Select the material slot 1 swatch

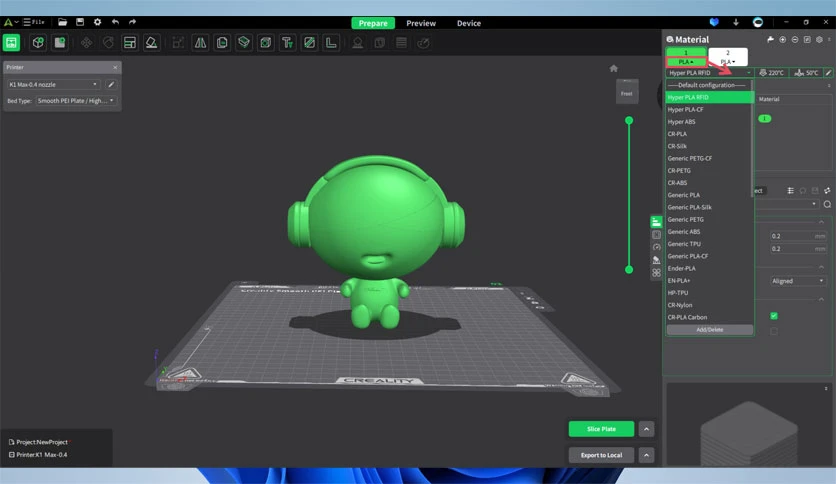click(x=686, y=52)
